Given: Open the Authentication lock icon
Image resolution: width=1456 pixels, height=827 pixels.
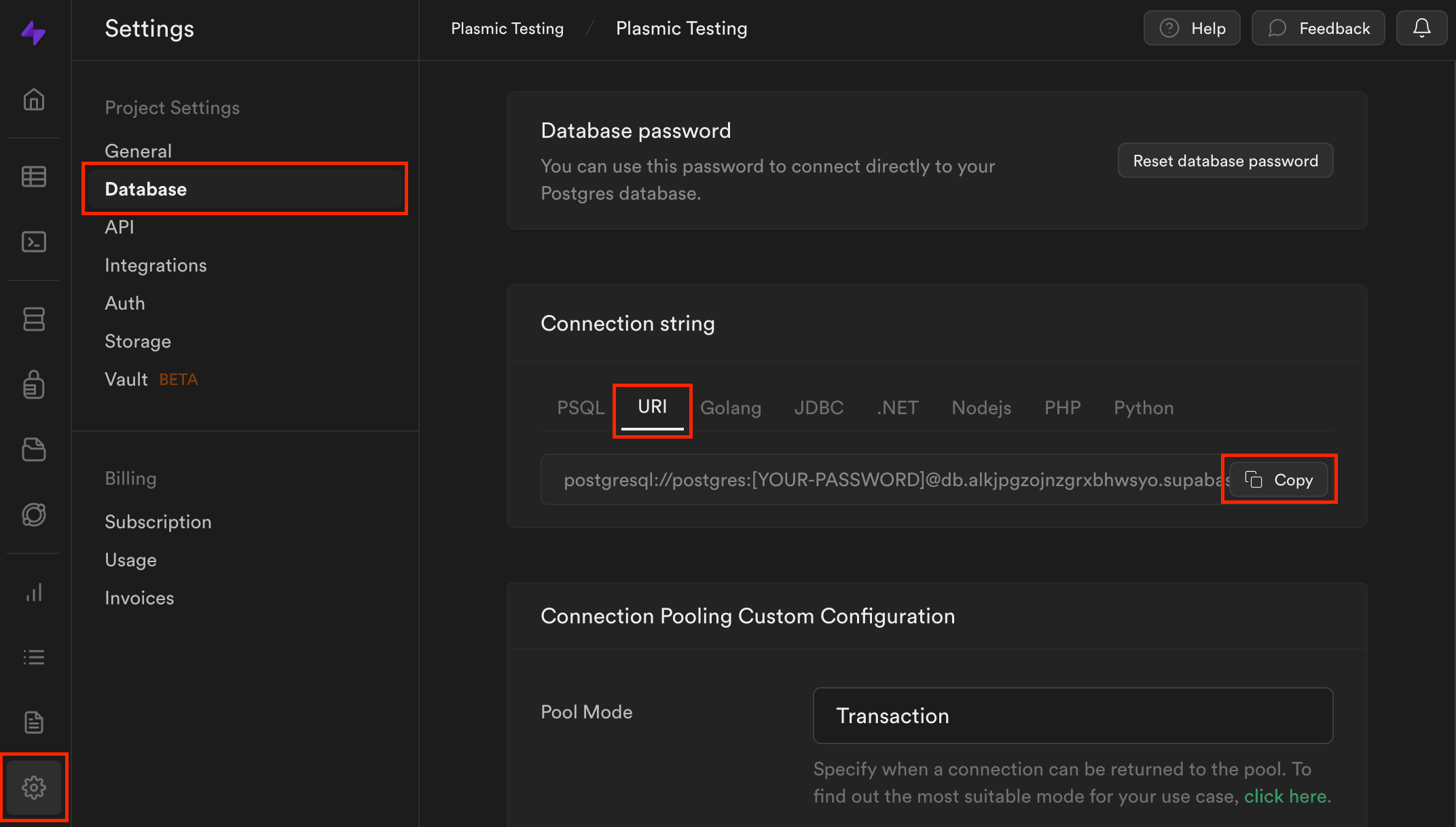Looking at the screenshot, I should pos(34,384).
